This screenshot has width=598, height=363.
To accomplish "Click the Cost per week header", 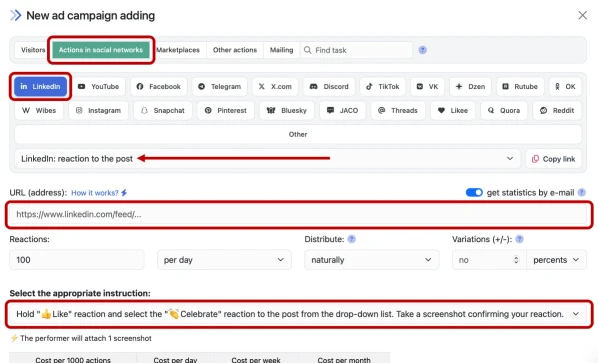I will tap(256, 360).
